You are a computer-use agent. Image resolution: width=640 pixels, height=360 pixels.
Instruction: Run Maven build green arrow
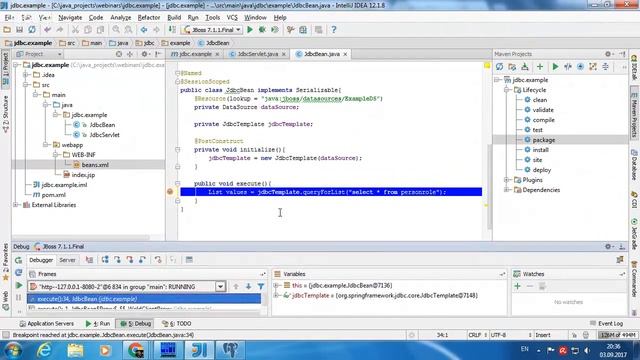pyautogui.click(x=555, y=67)
